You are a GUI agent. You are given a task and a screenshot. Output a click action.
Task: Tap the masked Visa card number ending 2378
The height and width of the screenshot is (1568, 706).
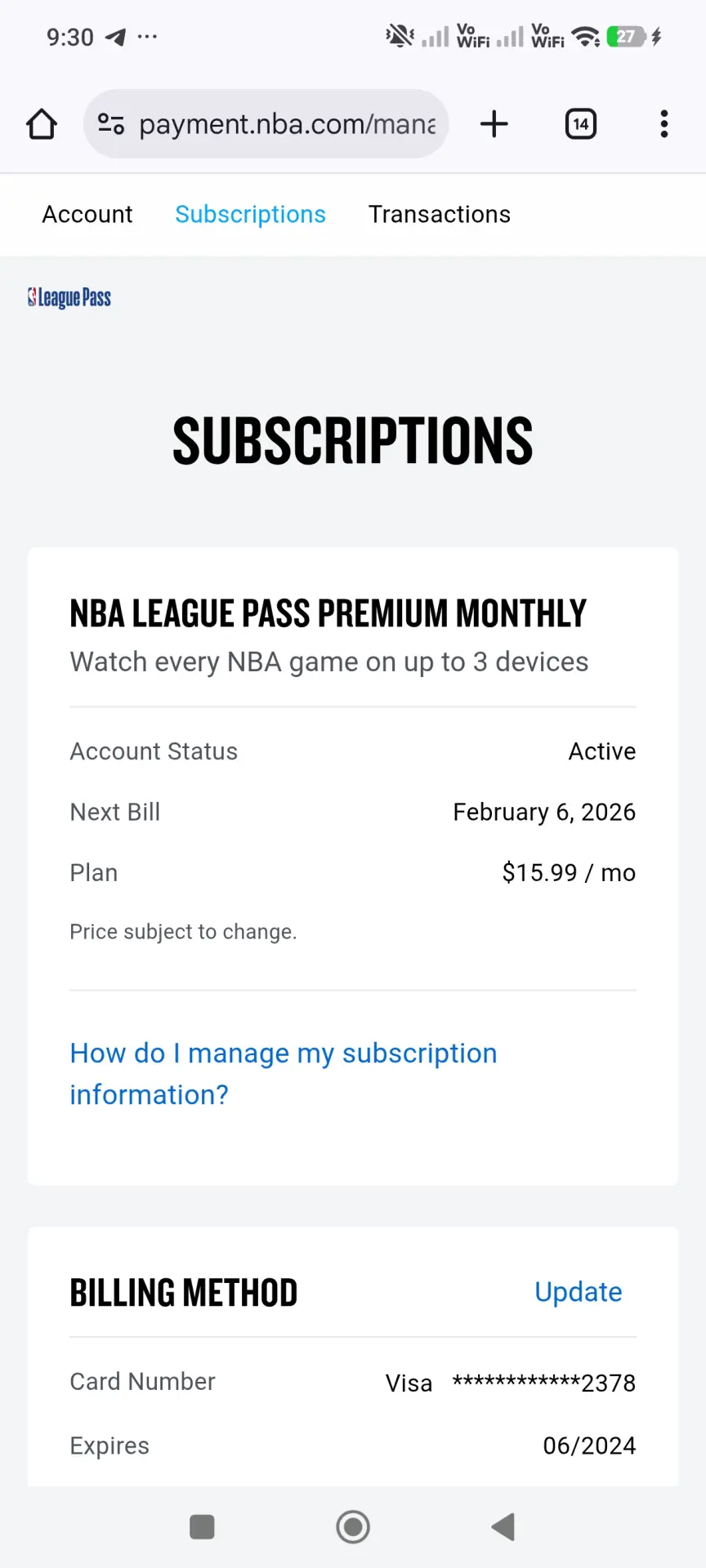(544, 1383)
